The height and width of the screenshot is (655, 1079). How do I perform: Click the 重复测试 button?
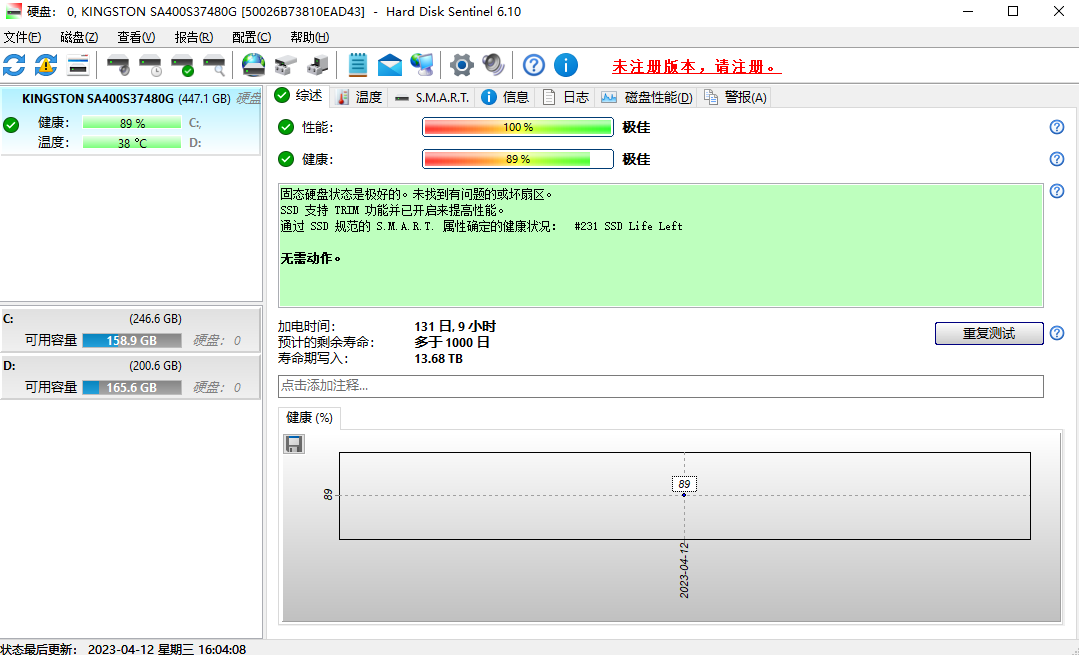tap(988, 333)
